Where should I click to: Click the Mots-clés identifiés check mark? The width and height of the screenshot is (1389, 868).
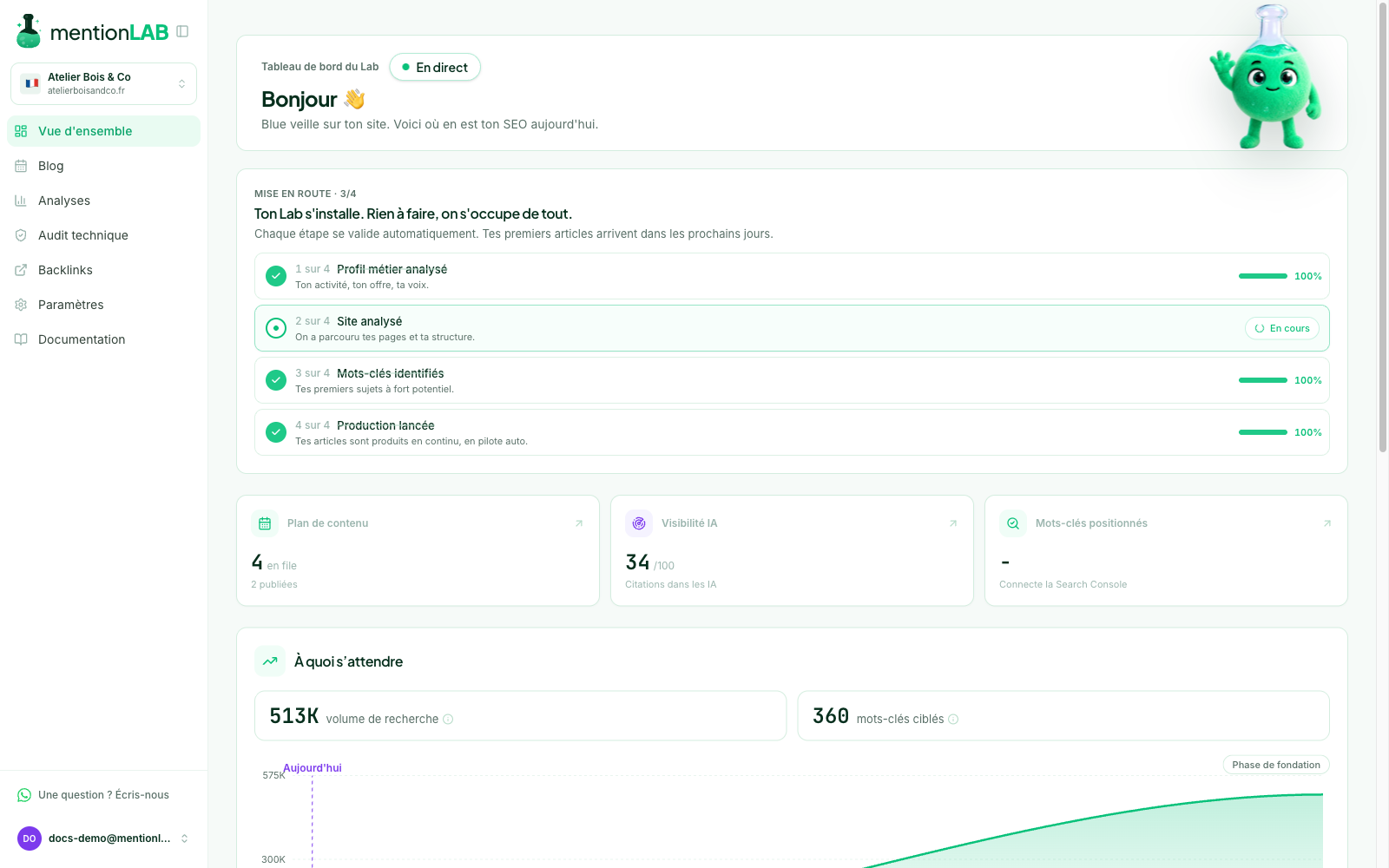click(x=276, y=380)
